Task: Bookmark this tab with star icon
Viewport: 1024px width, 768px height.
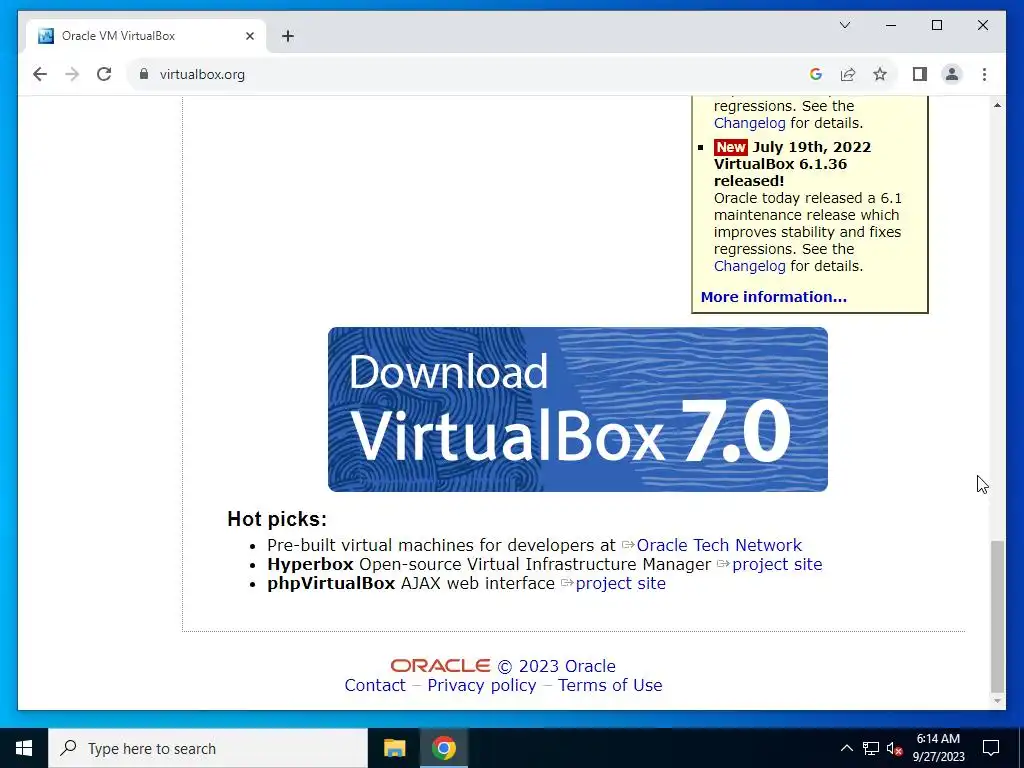Action: [880, 74]
